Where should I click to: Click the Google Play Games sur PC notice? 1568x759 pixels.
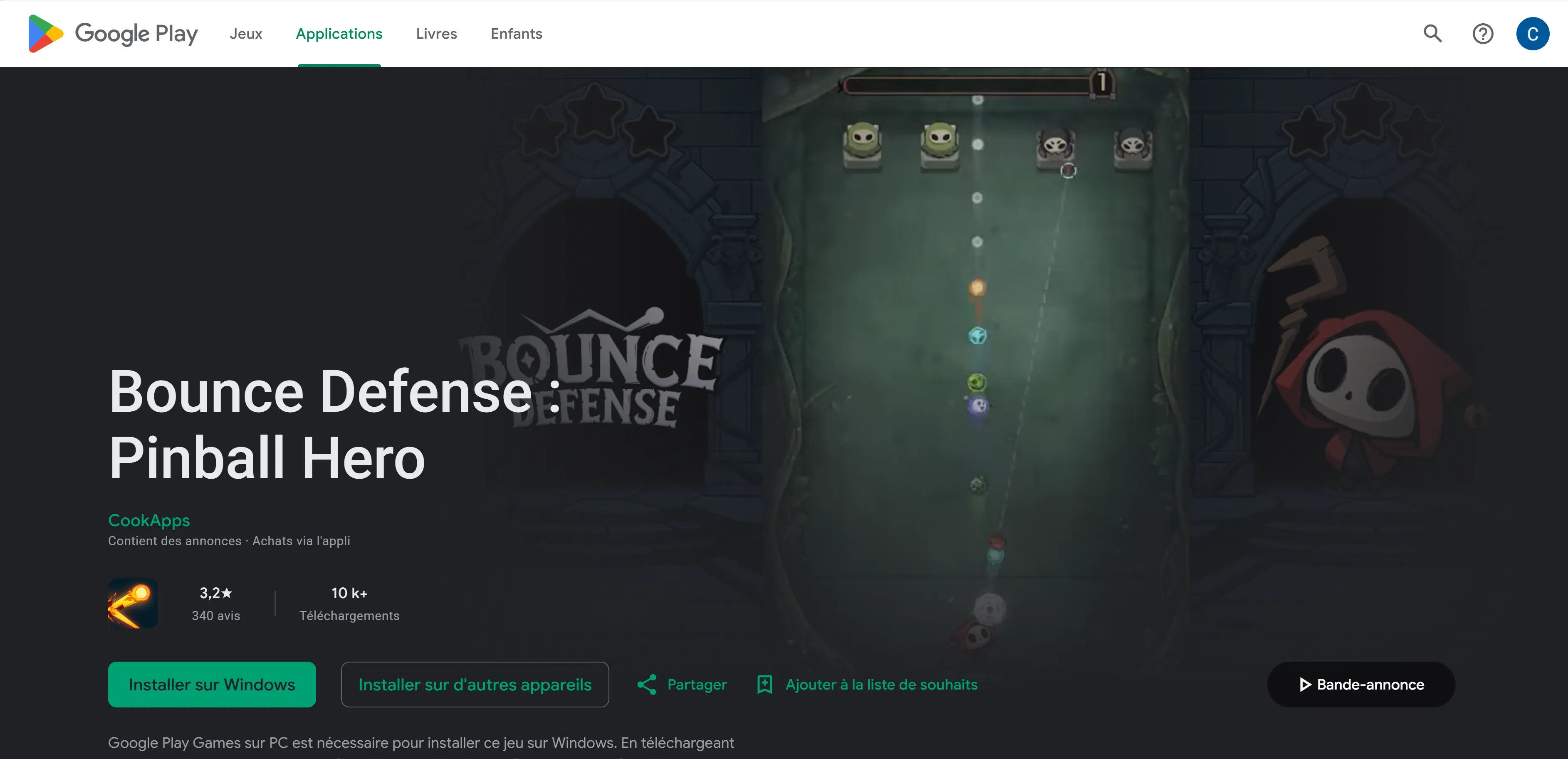coord(421,742)
